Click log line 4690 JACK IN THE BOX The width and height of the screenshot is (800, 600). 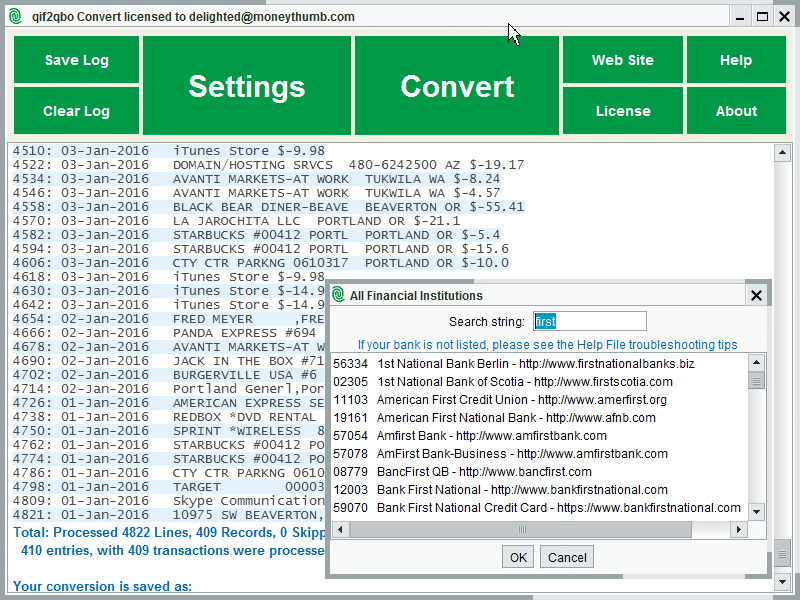pyautogui.click(x=168, y=361)
